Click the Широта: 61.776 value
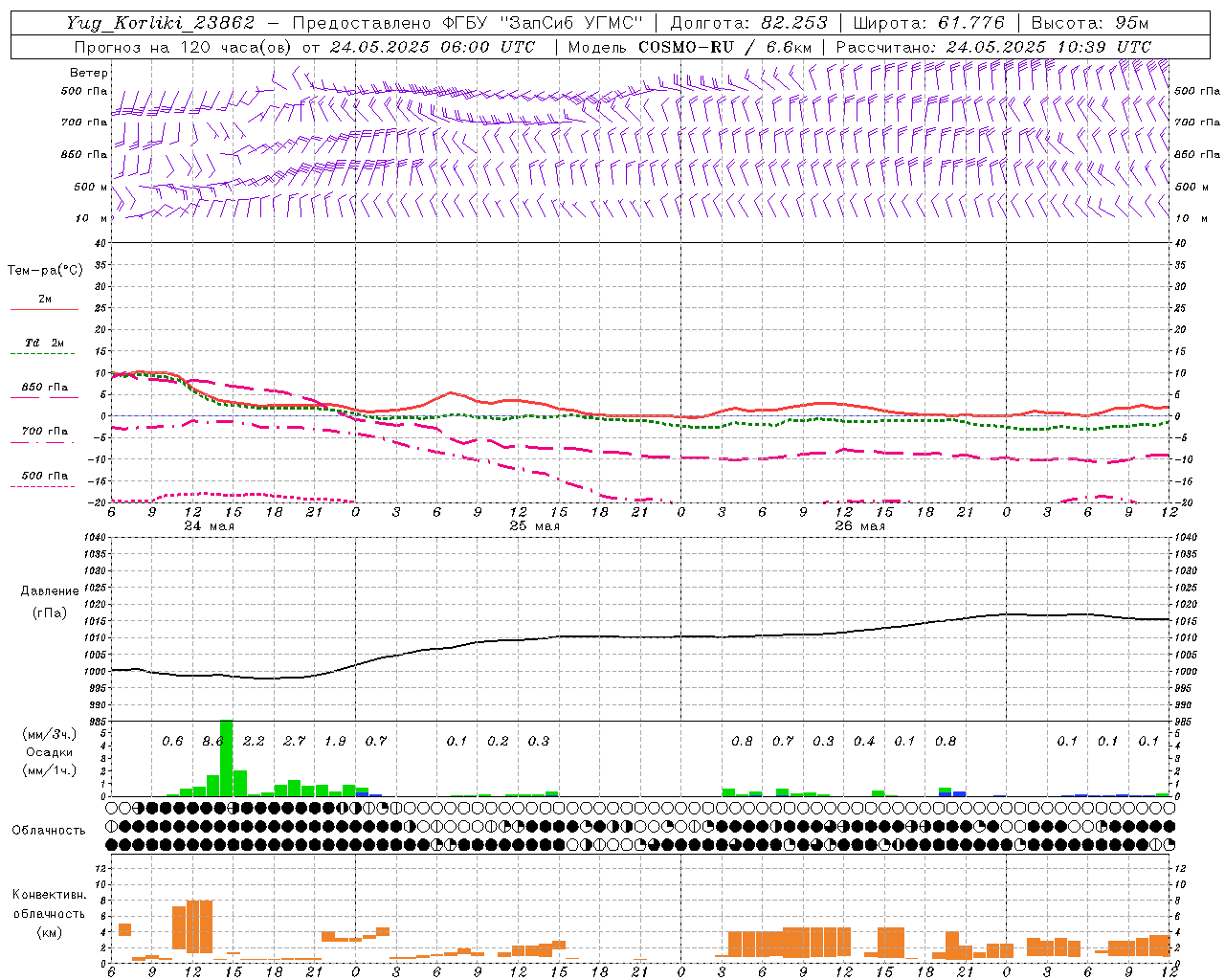 pos(928,23)
